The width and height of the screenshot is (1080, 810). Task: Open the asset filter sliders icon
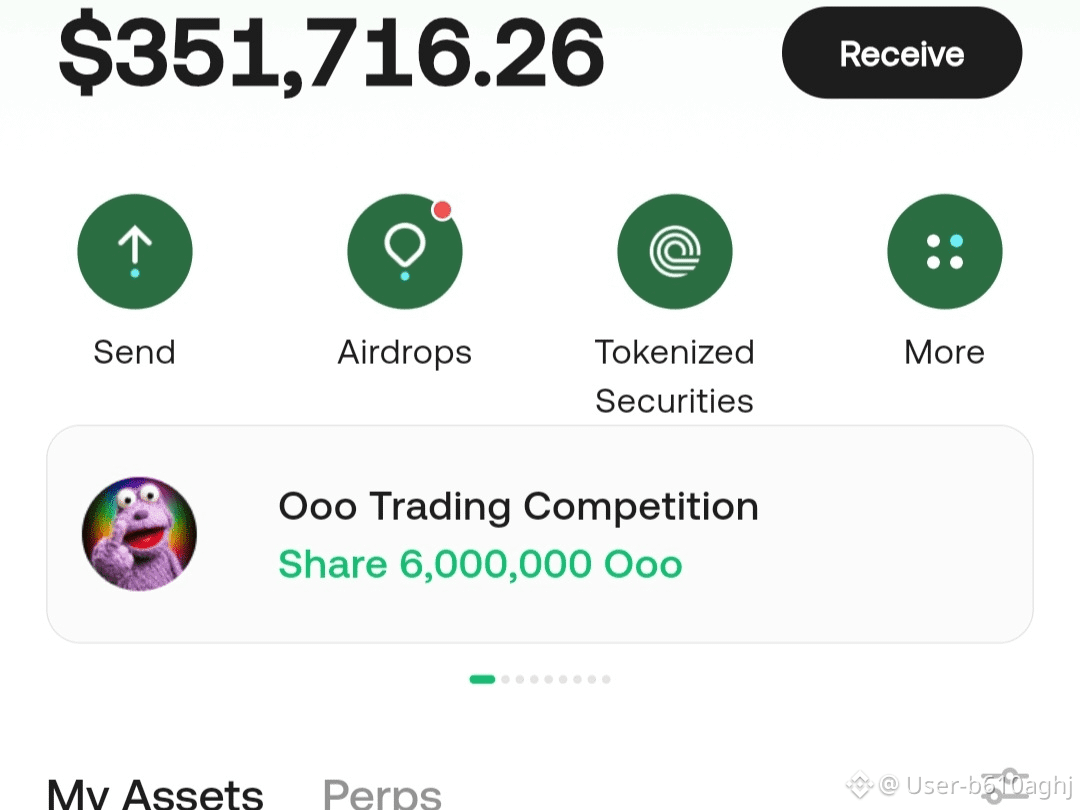1006,787
